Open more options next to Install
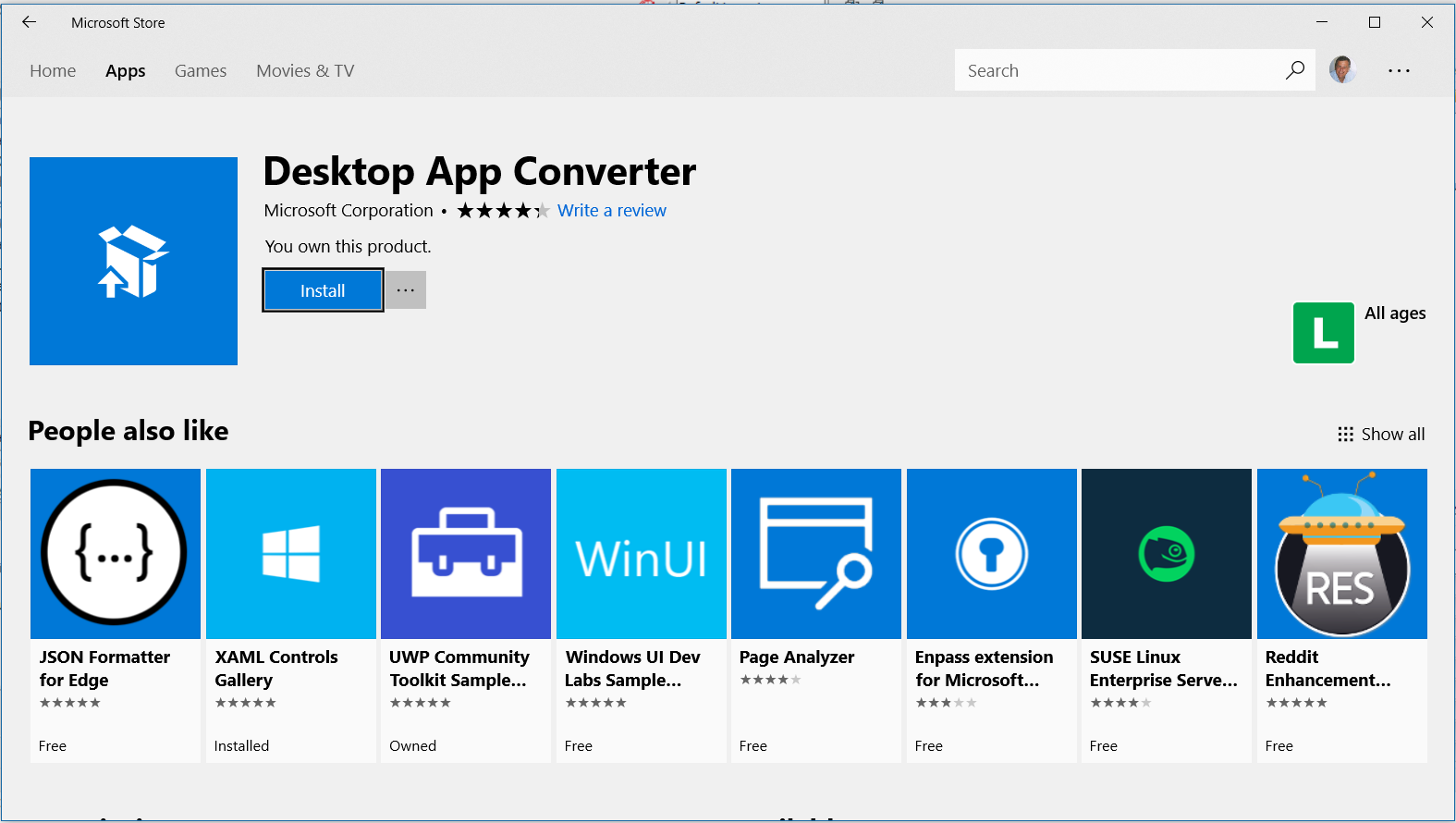This screenshot has height=823, width=1456. click(406, 290)
